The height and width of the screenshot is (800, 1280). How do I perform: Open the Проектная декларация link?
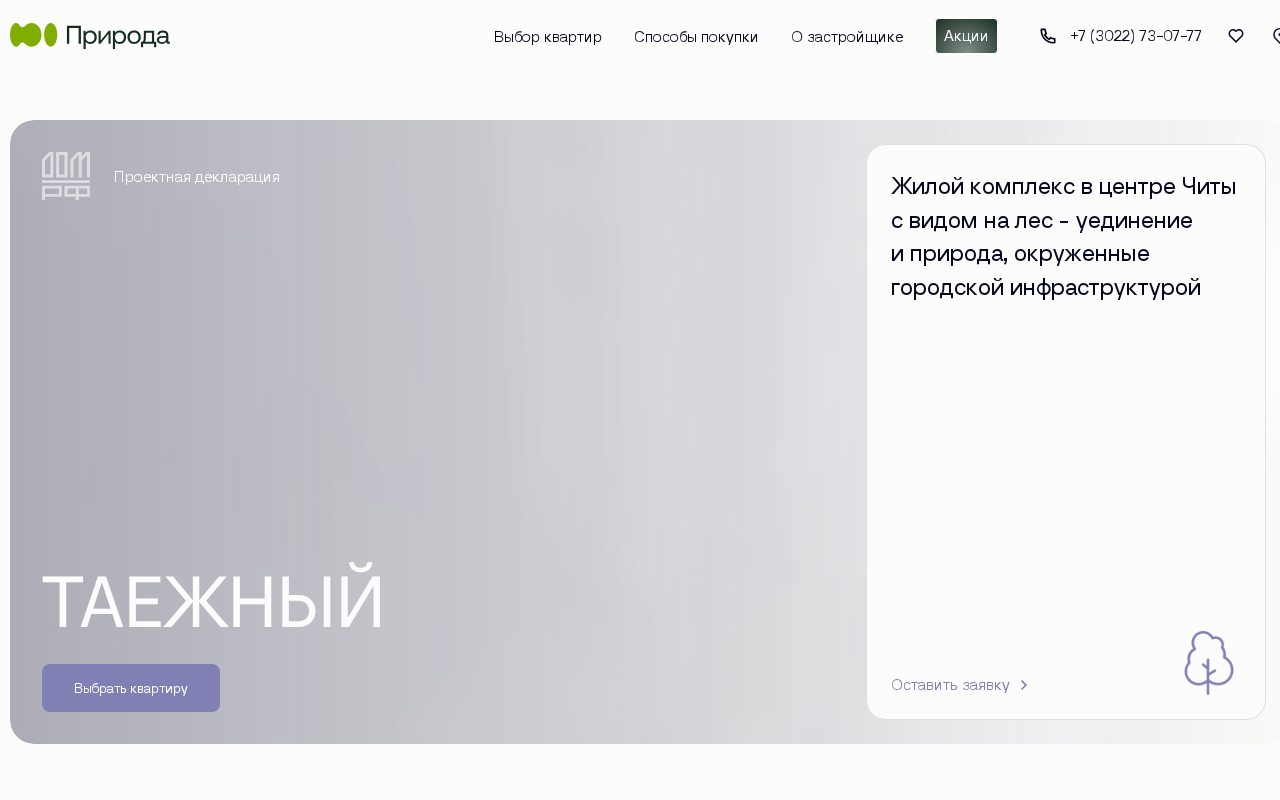pos(197,177)
